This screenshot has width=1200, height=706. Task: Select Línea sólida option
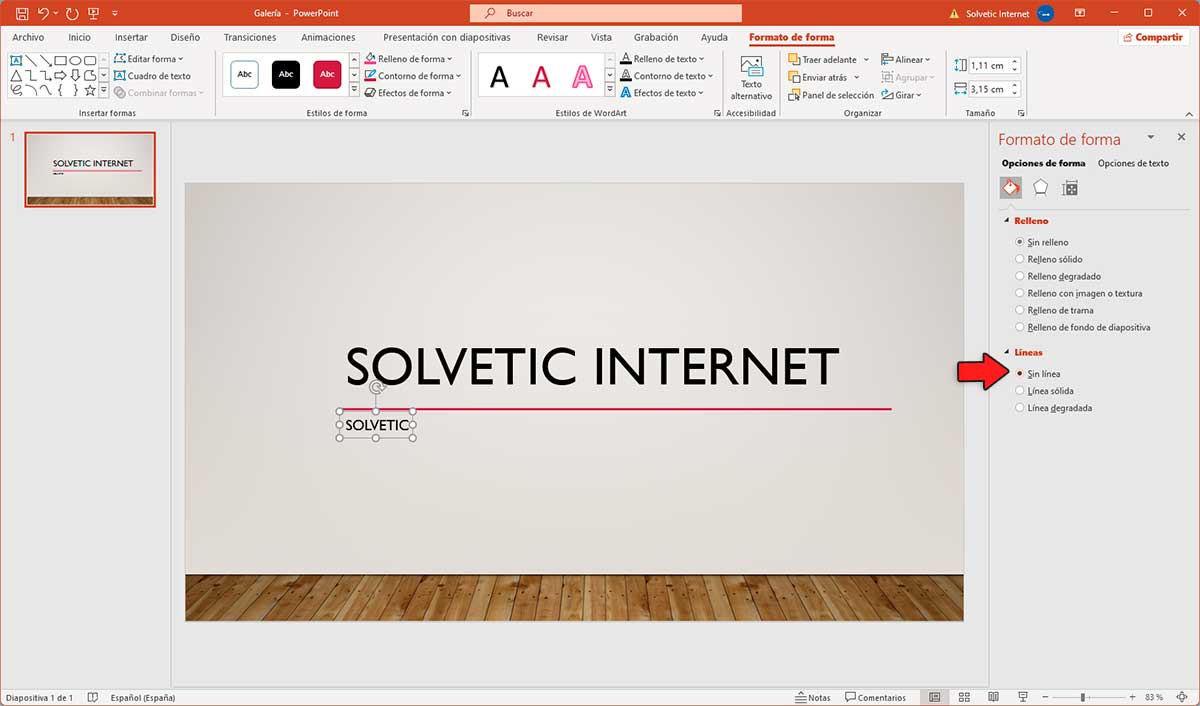tap(1044, 391)
